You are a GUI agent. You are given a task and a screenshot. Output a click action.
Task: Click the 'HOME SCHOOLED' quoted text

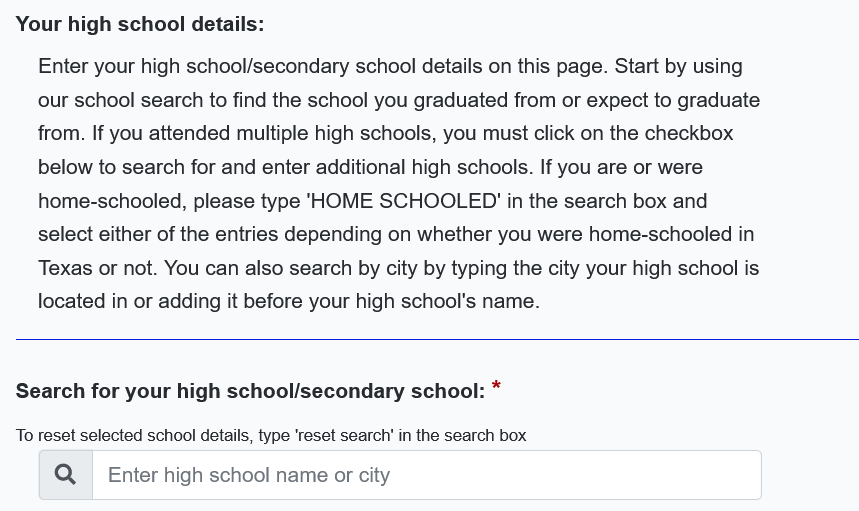pyautogui.click(x=405, y=200)
